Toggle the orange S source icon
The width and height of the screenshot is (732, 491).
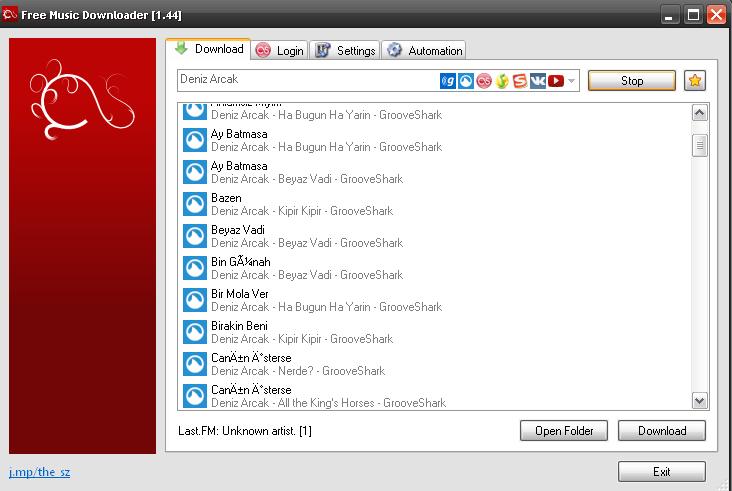coord(520,81)
